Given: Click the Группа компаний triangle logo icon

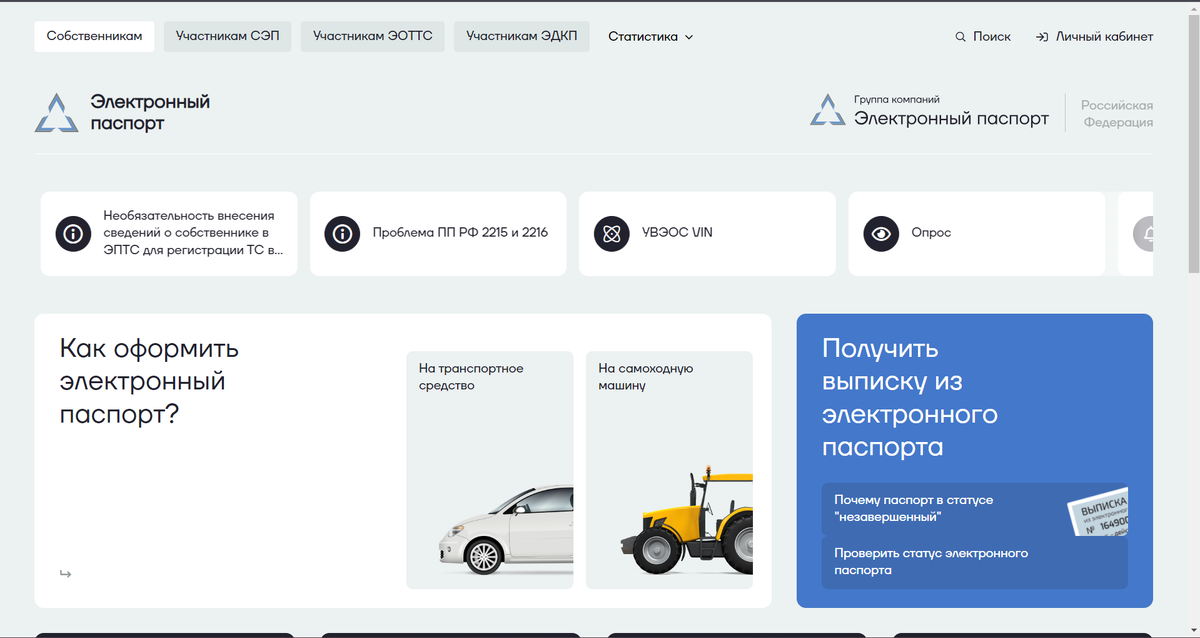Looking at the screenshot, I should tap(827, 110).
